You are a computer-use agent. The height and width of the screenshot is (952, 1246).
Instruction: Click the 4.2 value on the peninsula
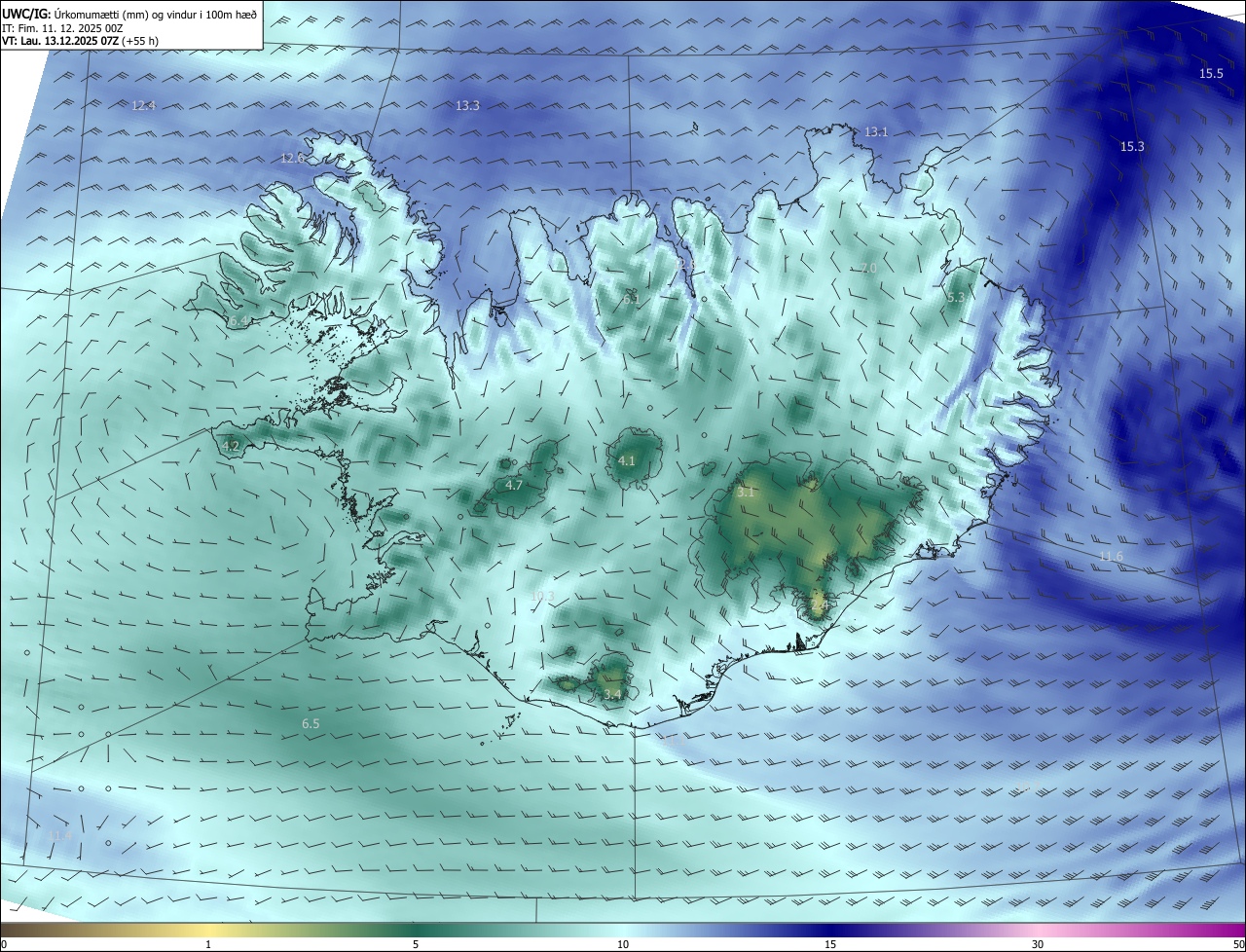tap(231, 447)
